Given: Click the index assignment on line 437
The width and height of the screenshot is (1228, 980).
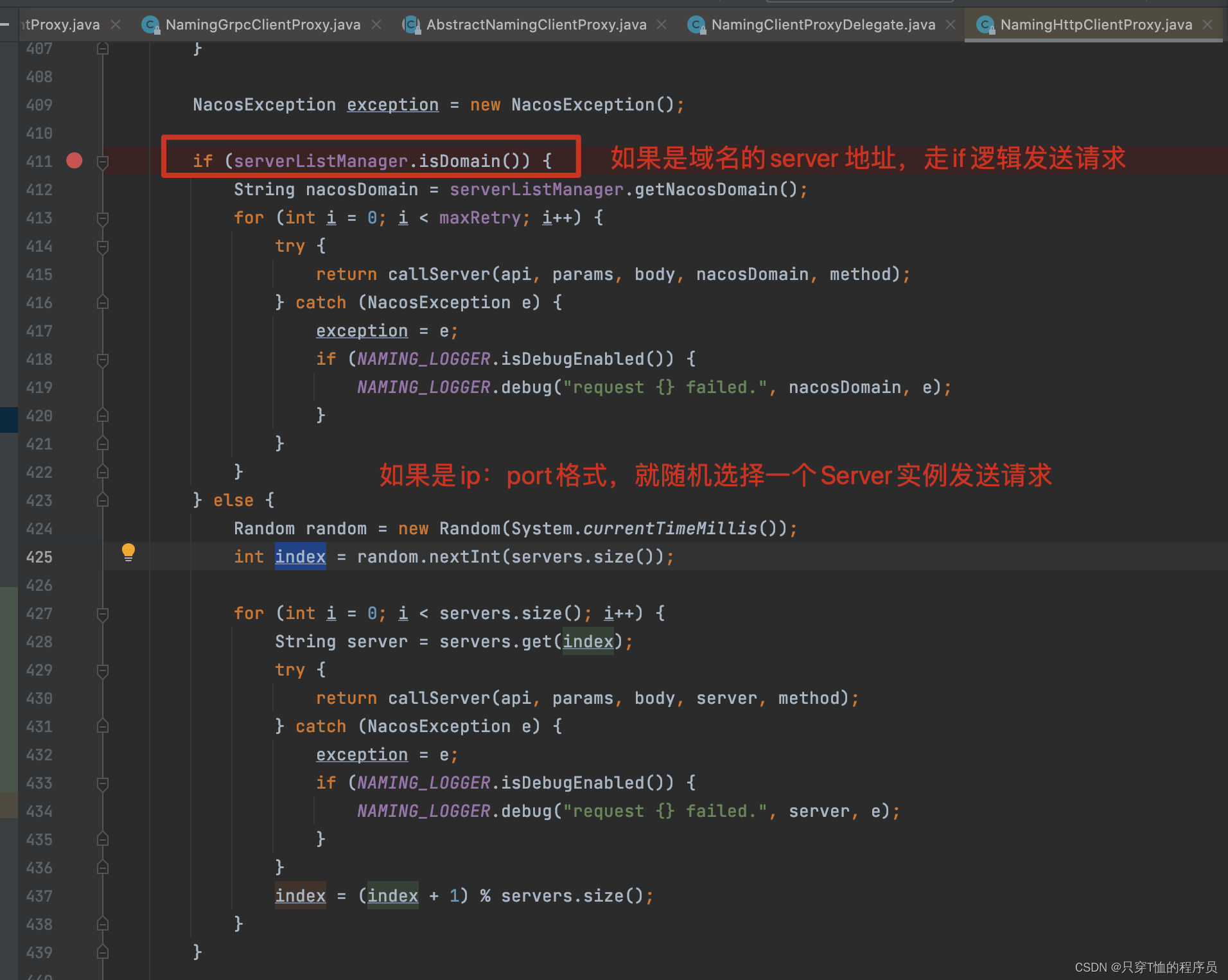Looking at the screenshot, I should pyautogui.click(x=301, y=896).
